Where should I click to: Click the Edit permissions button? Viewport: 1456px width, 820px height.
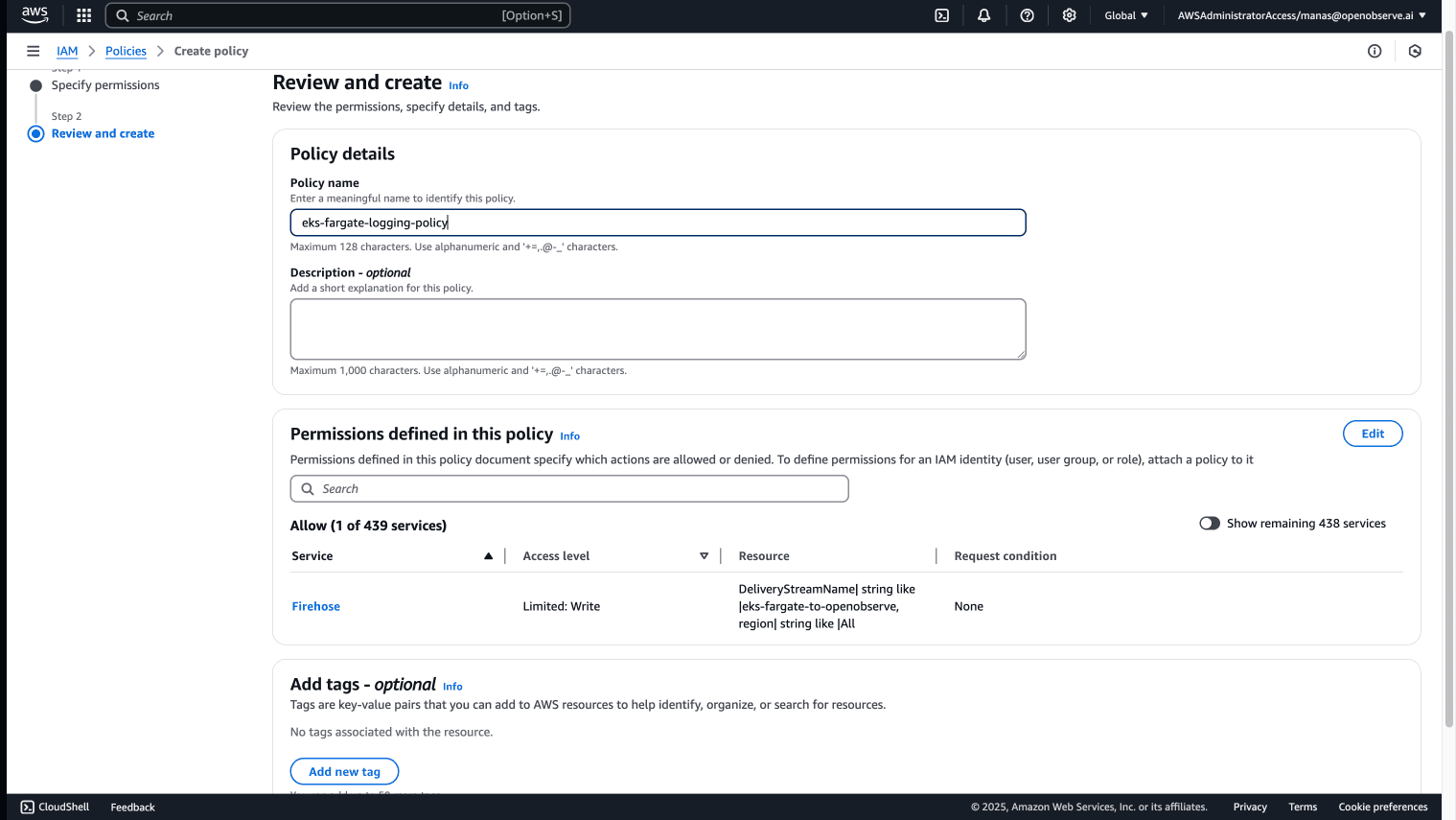(1372, 433)
